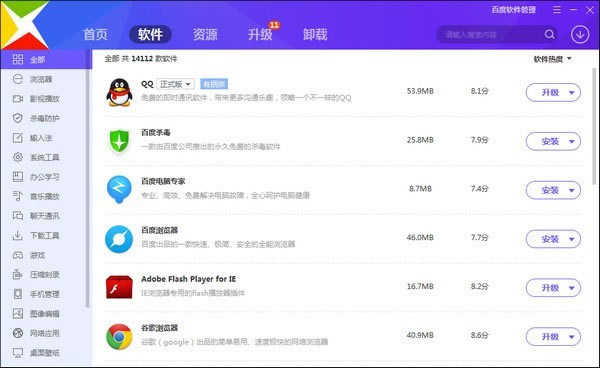The image size is (600, 368).
Task: Click the 百度浏览器 app icon
Action: click(119, 239)
